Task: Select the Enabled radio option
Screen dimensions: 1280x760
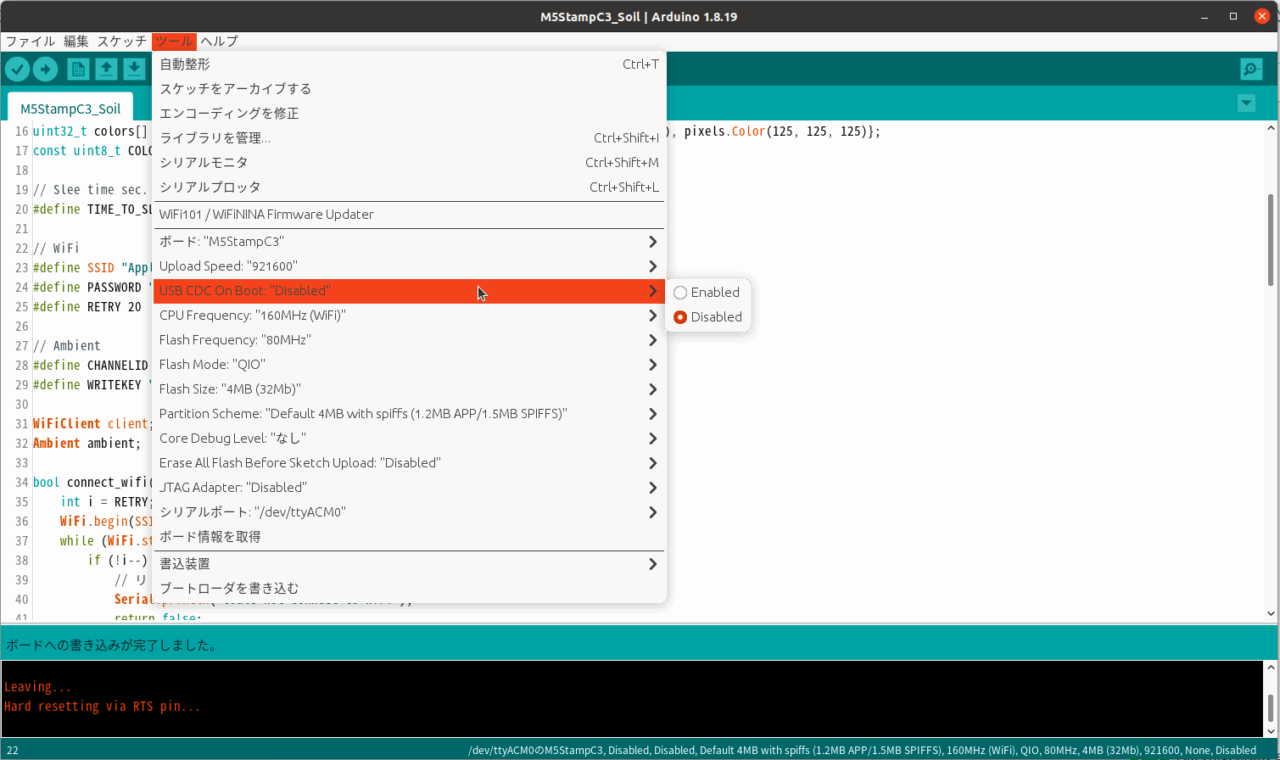Action: (x=707, y=292)
